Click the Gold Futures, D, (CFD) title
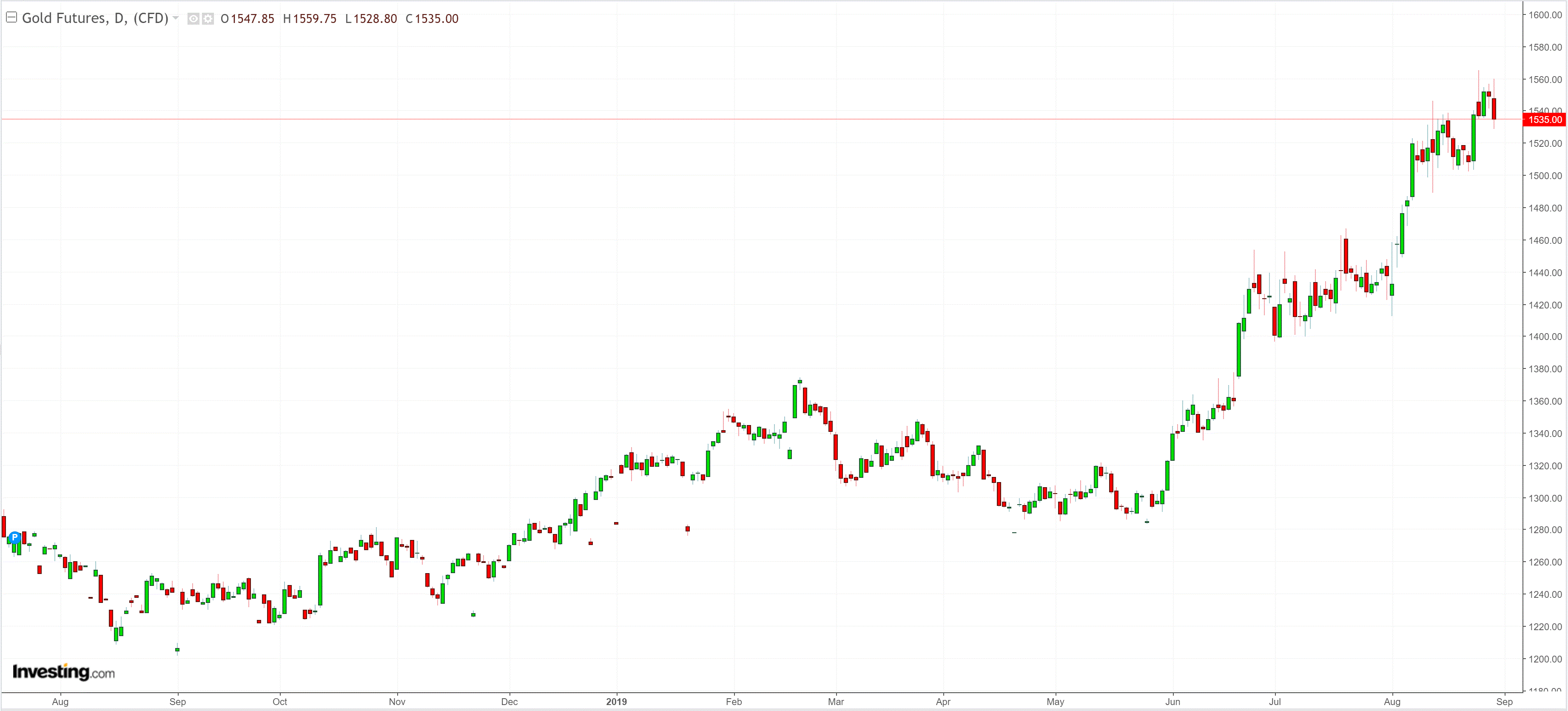Viewport: 1568px width, 711px height. (95, 18)
